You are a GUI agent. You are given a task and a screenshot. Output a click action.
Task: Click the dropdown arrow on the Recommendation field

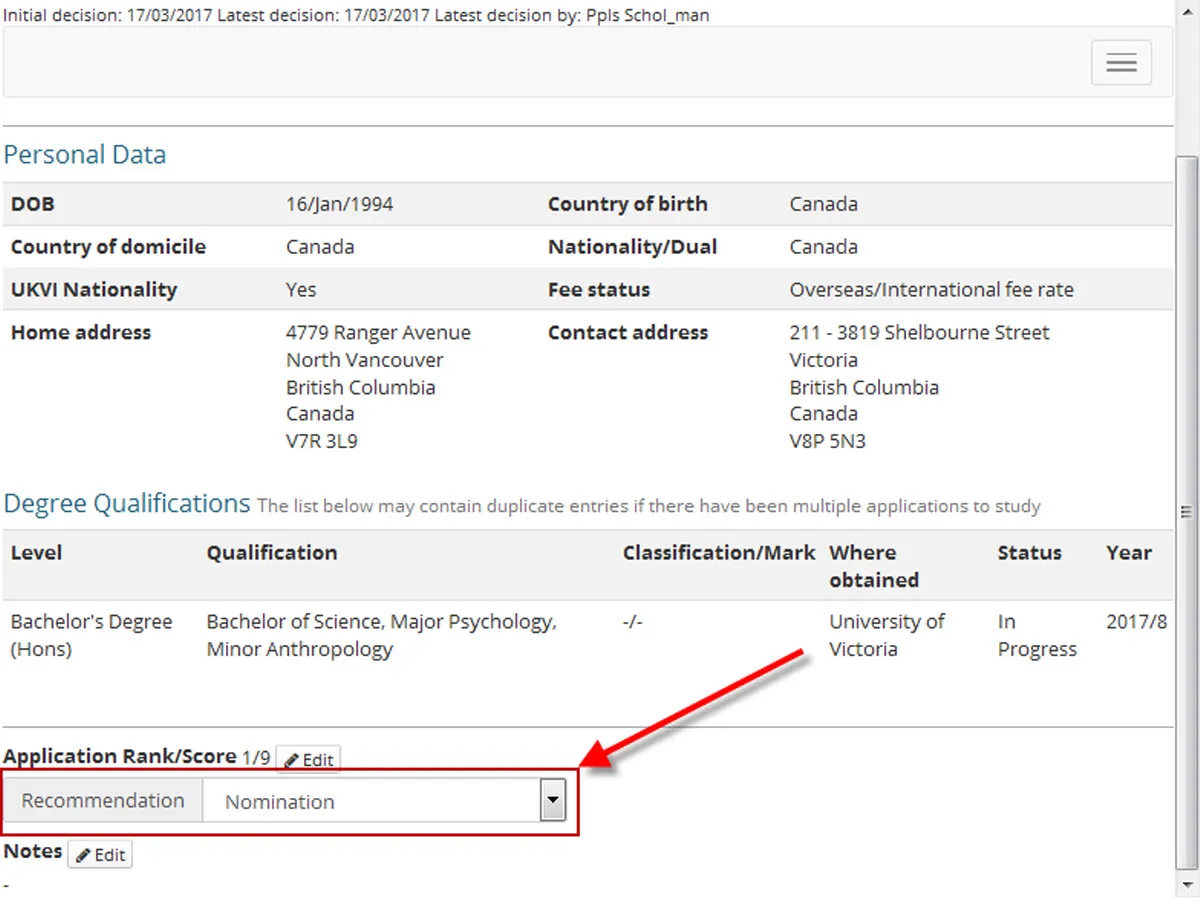click(x=552, y=800)
